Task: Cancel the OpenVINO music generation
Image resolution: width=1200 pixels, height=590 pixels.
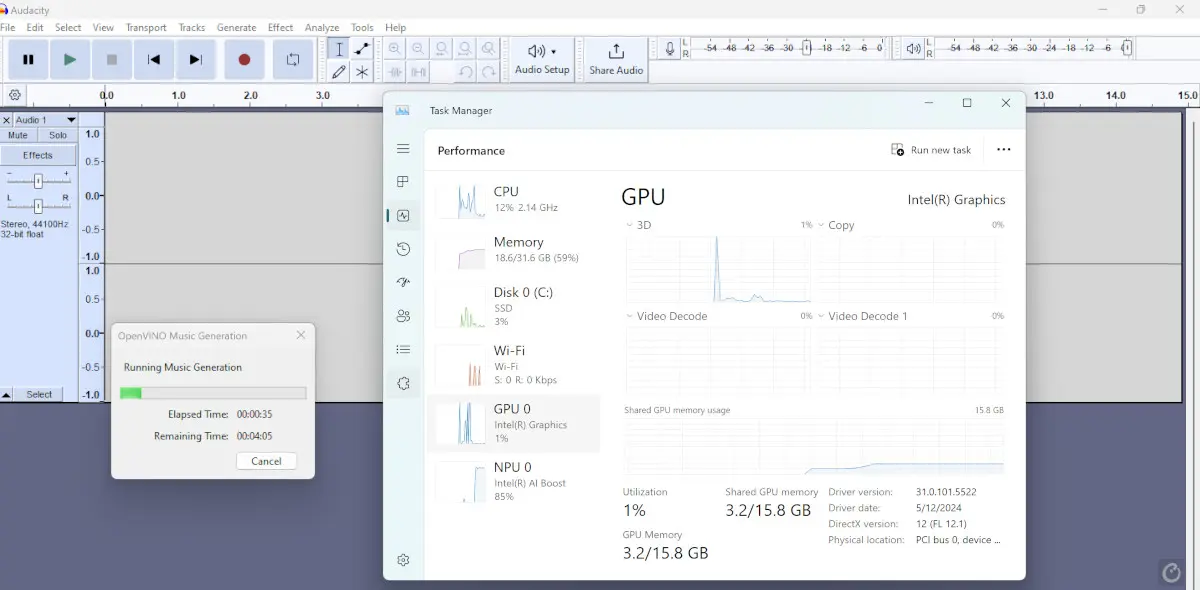Action: tap(266, 461)
